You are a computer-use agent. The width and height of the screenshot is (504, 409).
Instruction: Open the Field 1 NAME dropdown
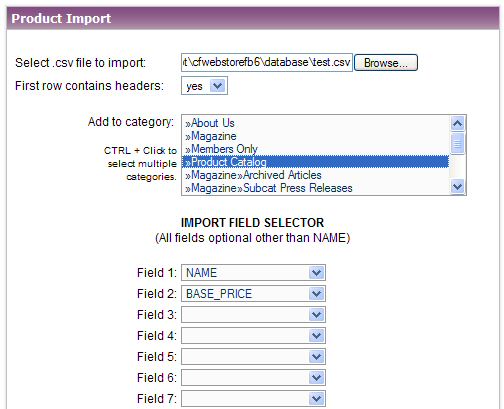pos(253,273)
